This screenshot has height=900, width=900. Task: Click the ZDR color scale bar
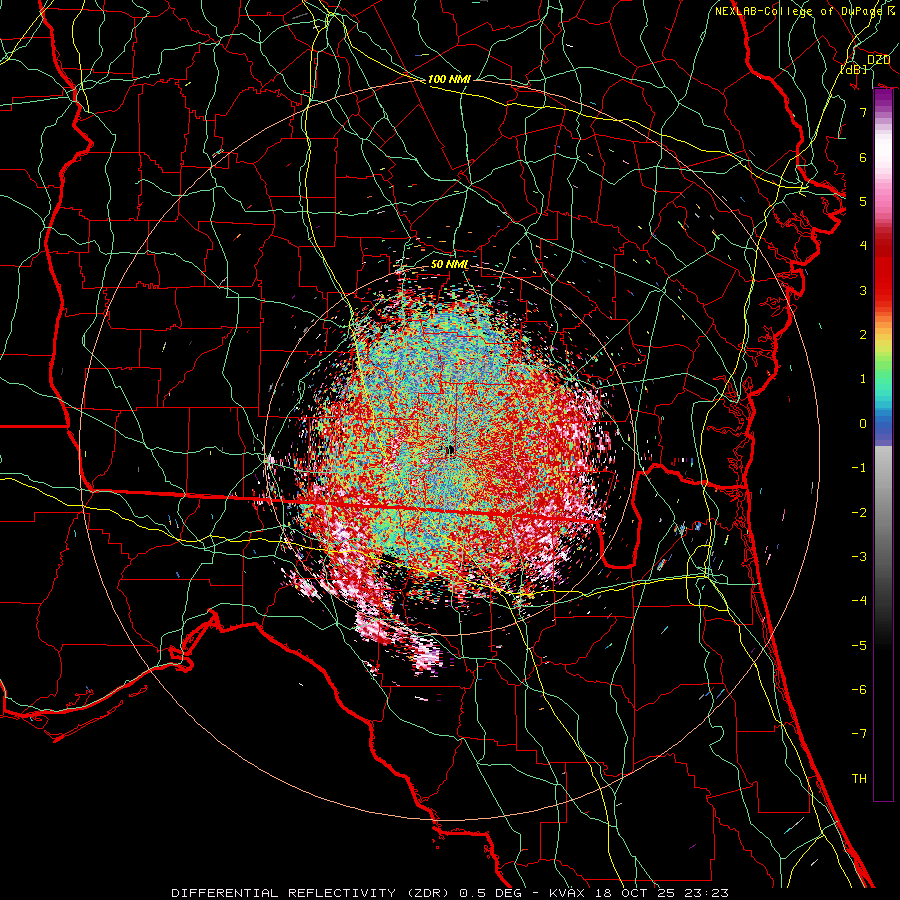point(883,445)
